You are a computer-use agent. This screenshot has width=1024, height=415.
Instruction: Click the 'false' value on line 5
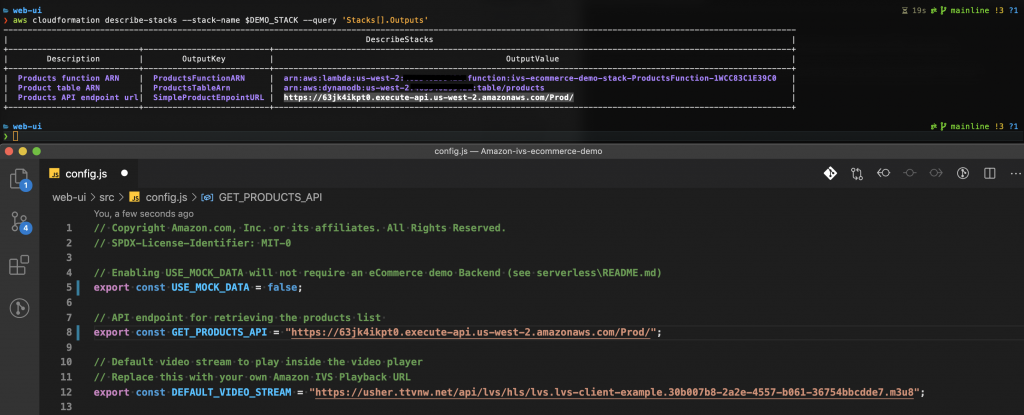(282, 287)
